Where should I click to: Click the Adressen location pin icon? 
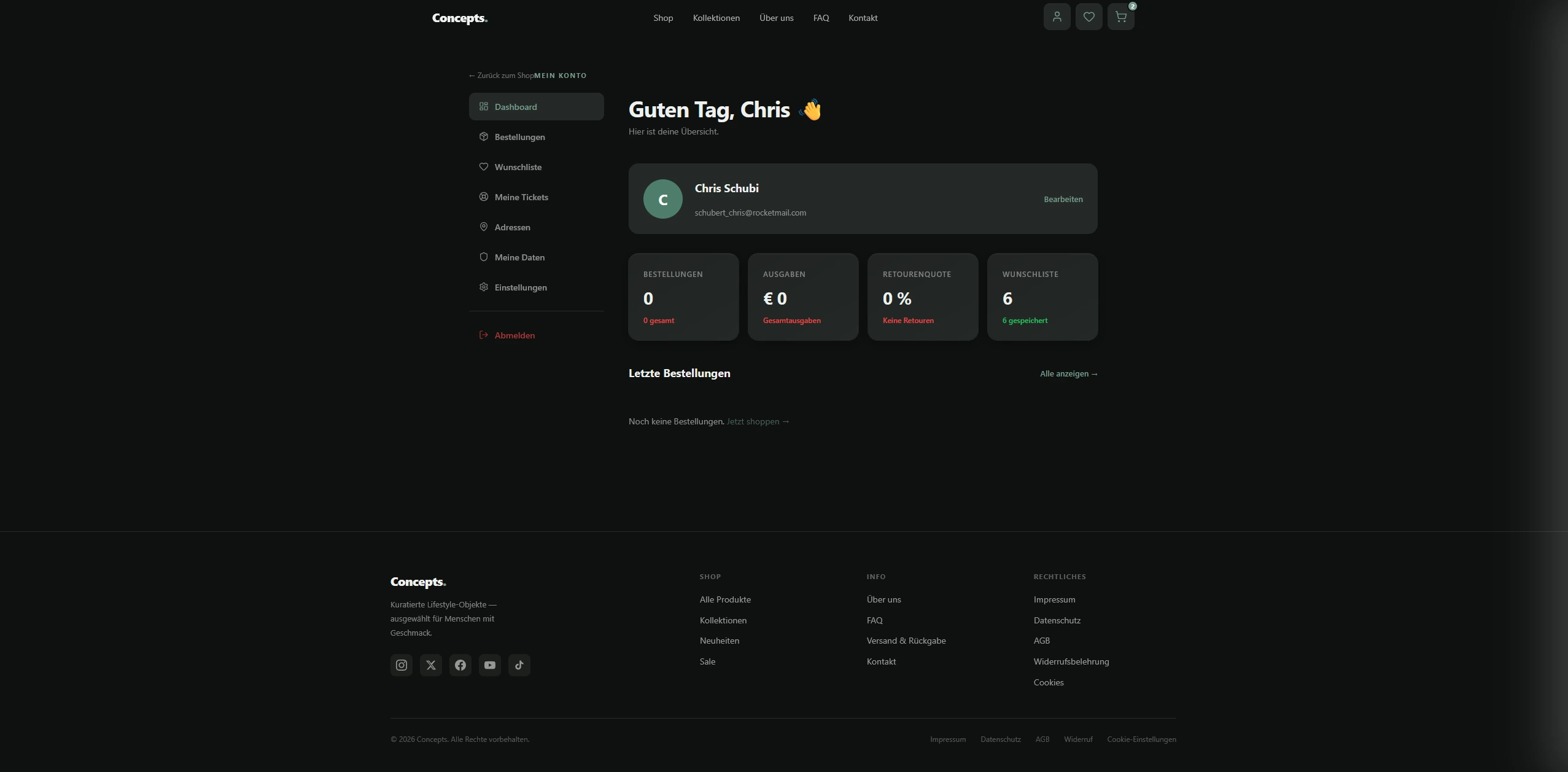coord(484,227)
